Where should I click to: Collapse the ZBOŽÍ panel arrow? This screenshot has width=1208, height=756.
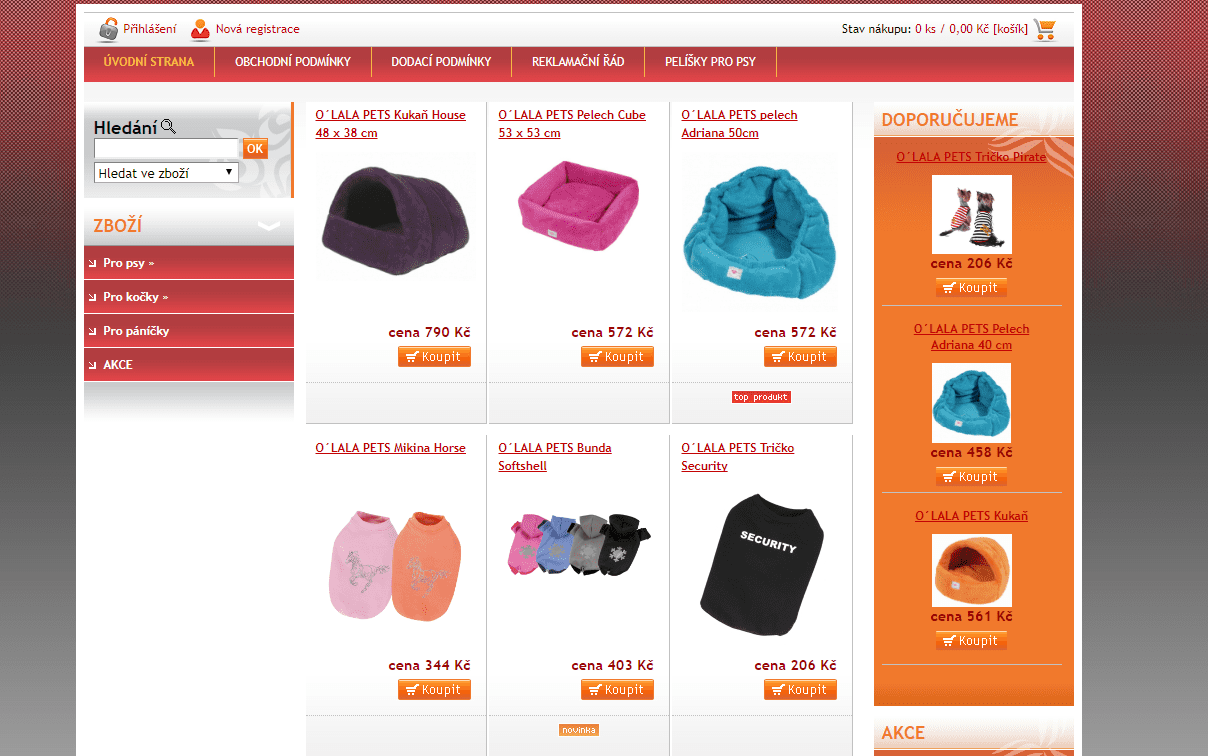[x=269, y=226]
